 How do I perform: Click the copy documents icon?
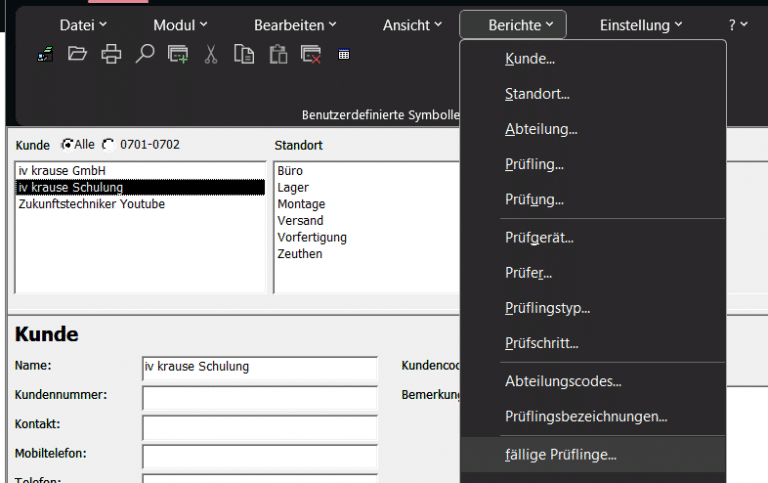(x=244, y=54)
